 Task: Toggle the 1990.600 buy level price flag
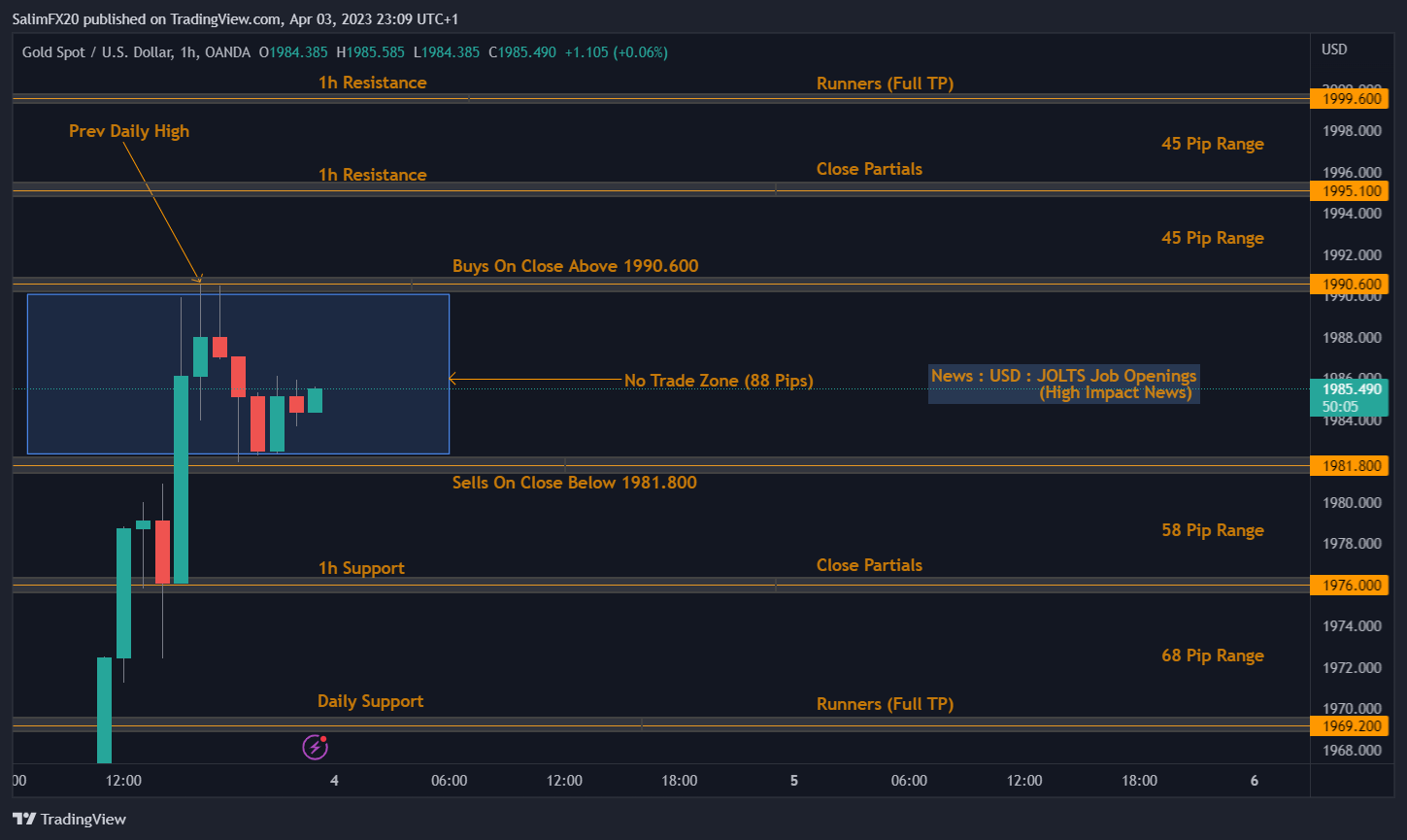click(x=1350, y=284)
